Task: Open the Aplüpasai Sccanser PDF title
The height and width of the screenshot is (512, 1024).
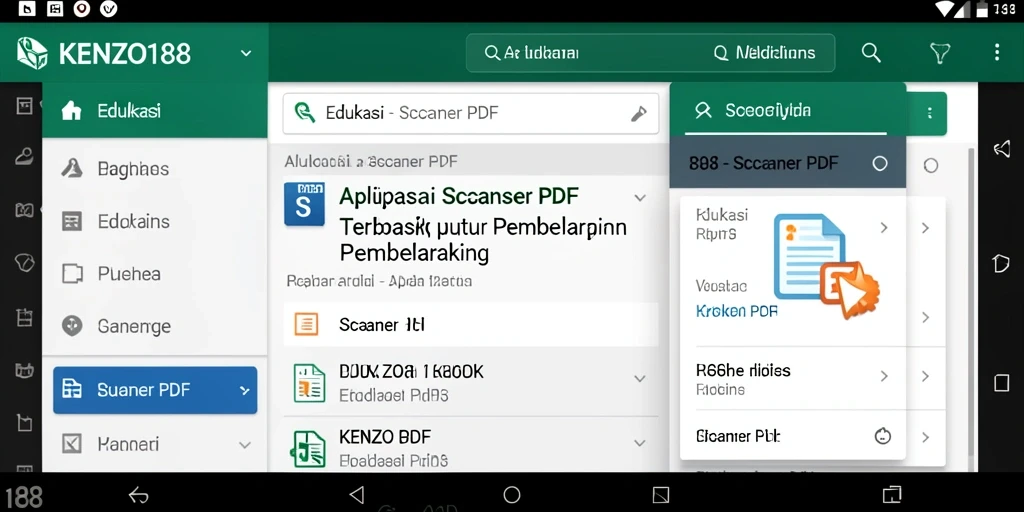Action: click(459, 195)
